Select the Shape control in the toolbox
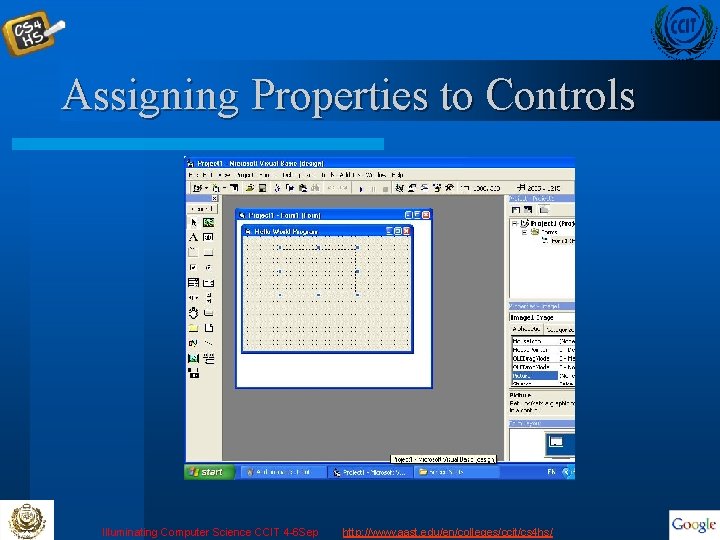This screenshot has width=720, height=540. tap(193, 343)
